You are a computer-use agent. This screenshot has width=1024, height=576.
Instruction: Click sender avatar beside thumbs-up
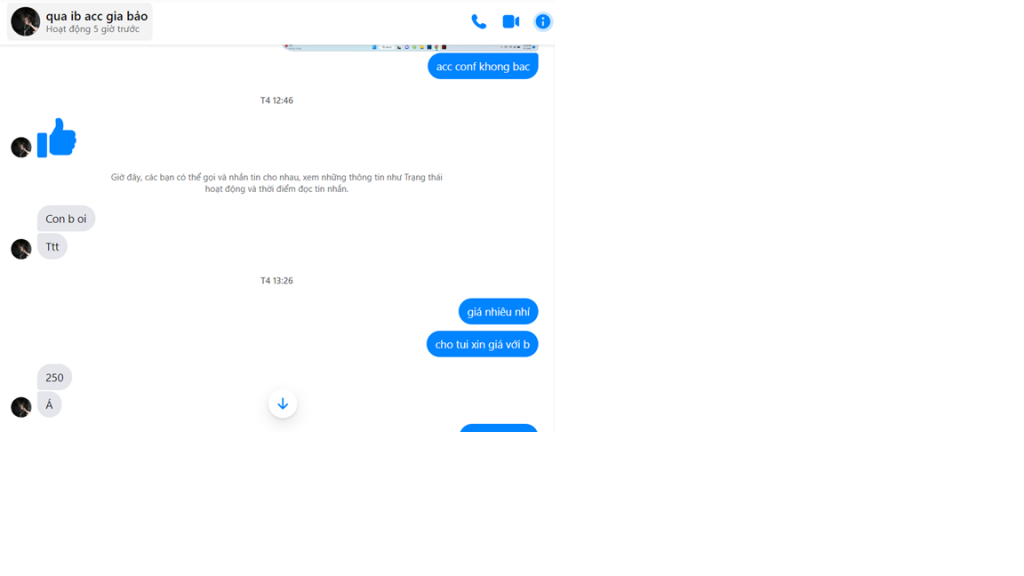point(21,147)
